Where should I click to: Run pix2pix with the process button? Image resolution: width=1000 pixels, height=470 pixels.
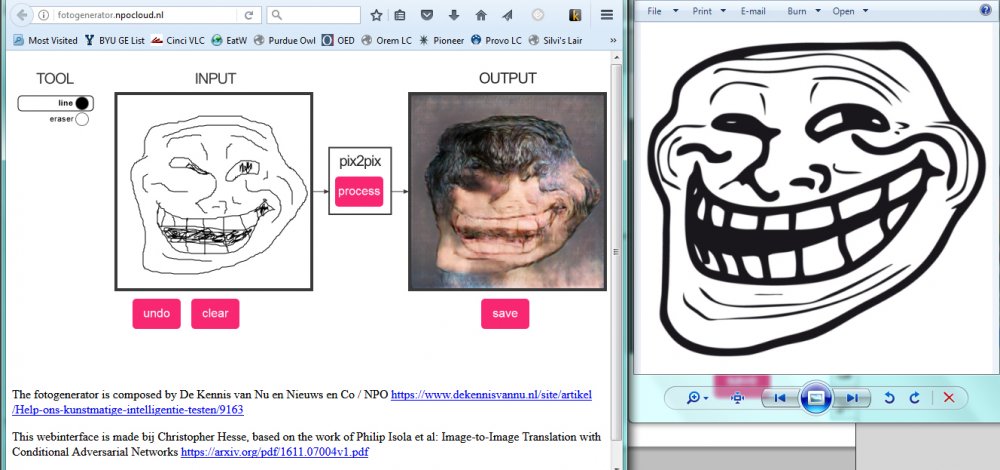[359, 191]
